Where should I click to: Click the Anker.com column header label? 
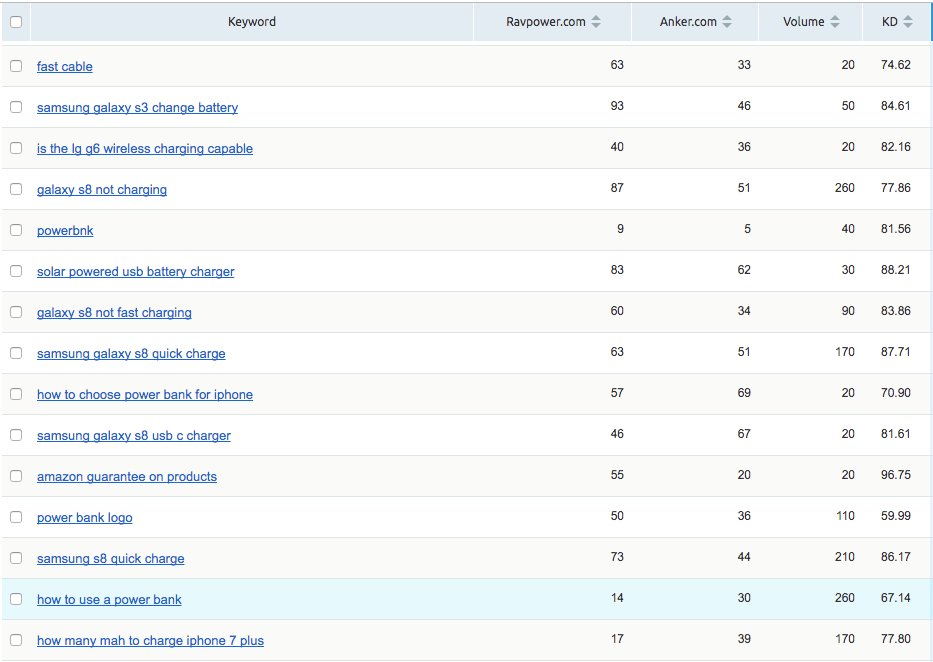688,22
